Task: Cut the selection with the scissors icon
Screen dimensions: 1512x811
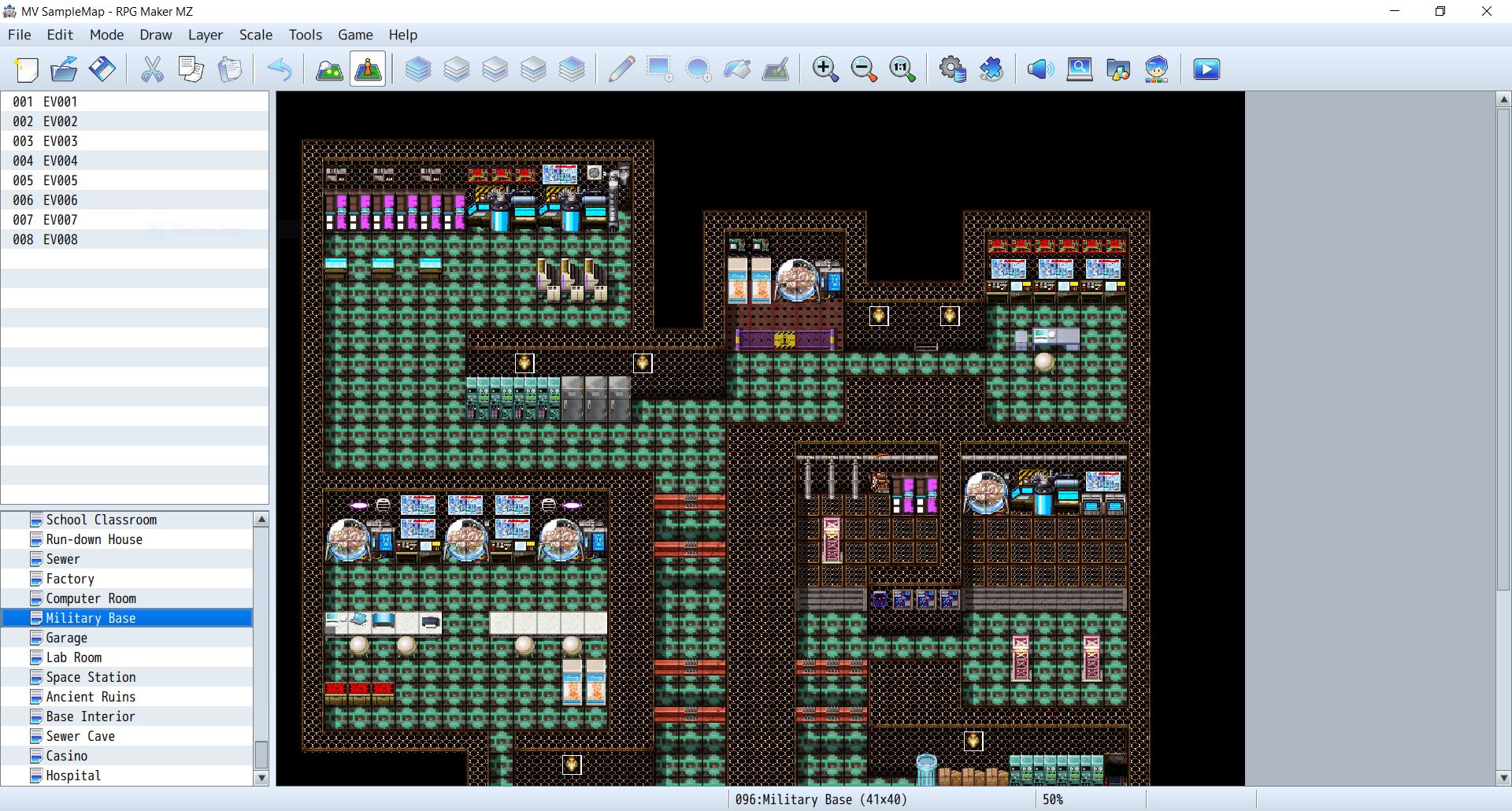Action: click(153, 69)
